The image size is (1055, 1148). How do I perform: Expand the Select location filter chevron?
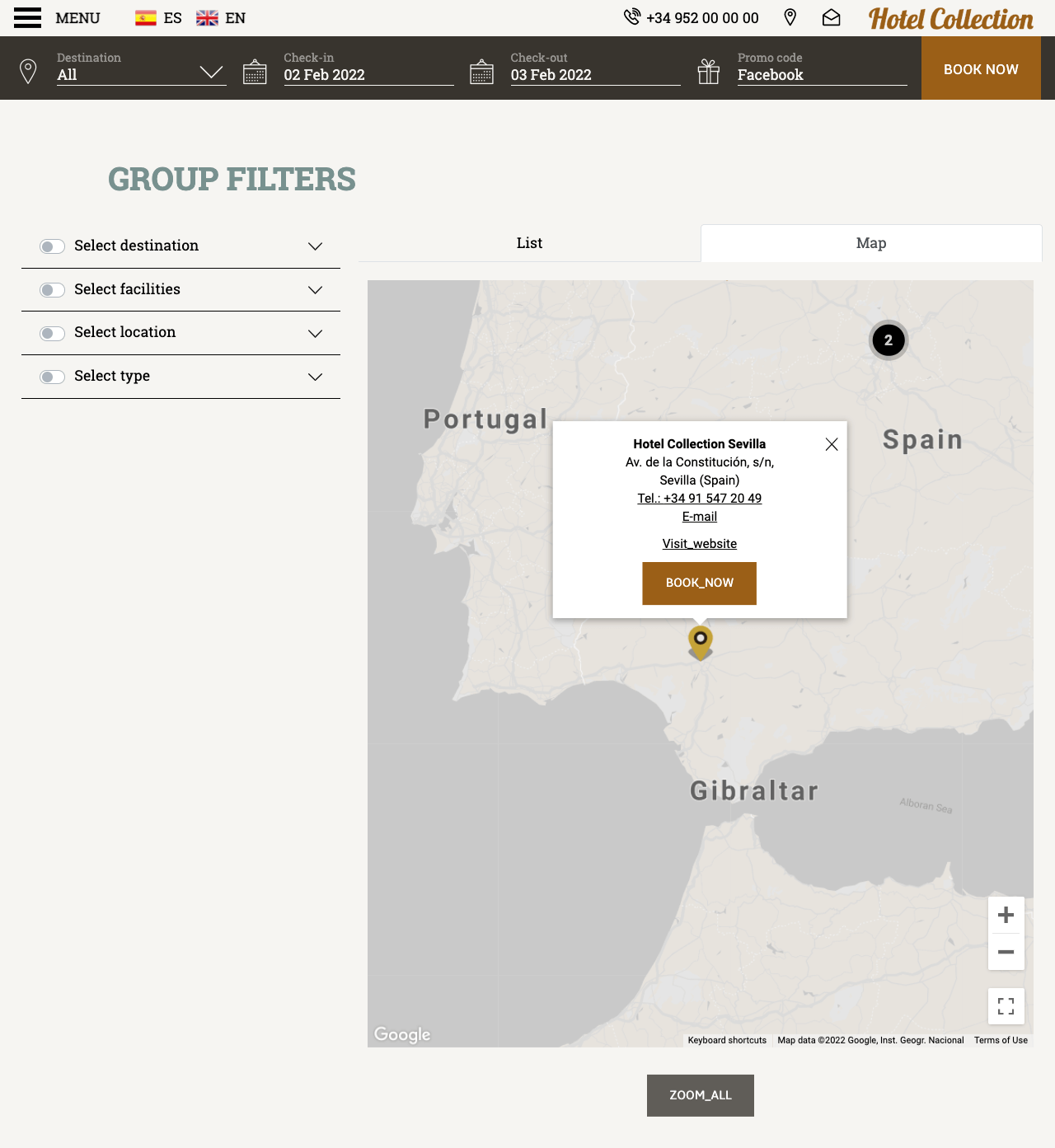coord(315,333)
